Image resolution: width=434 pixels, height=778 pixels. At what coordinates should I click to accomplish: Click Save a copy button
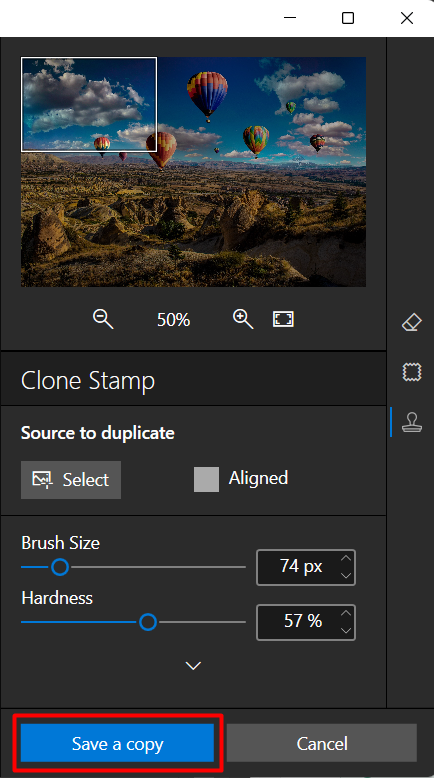point(117,743)
